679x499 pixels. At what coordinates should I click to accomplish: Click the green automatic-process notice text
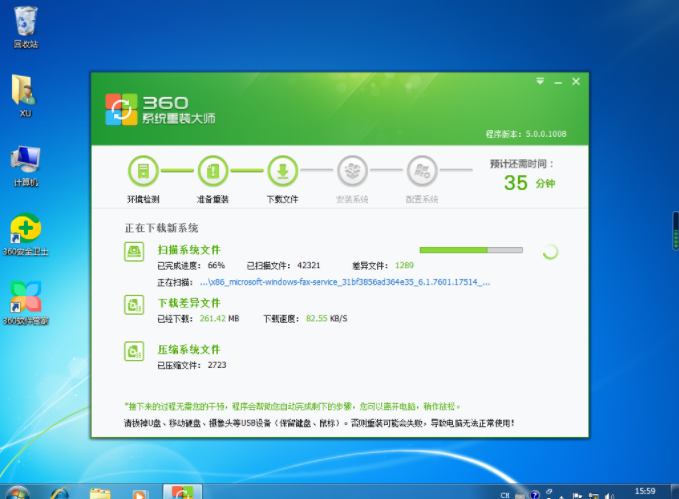(x=292, y=406)
